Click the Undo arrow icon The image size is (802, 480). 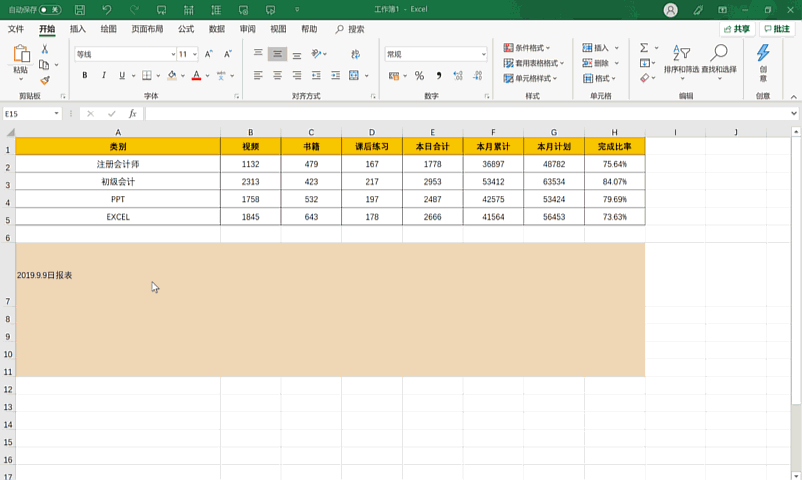click(106, 10)
